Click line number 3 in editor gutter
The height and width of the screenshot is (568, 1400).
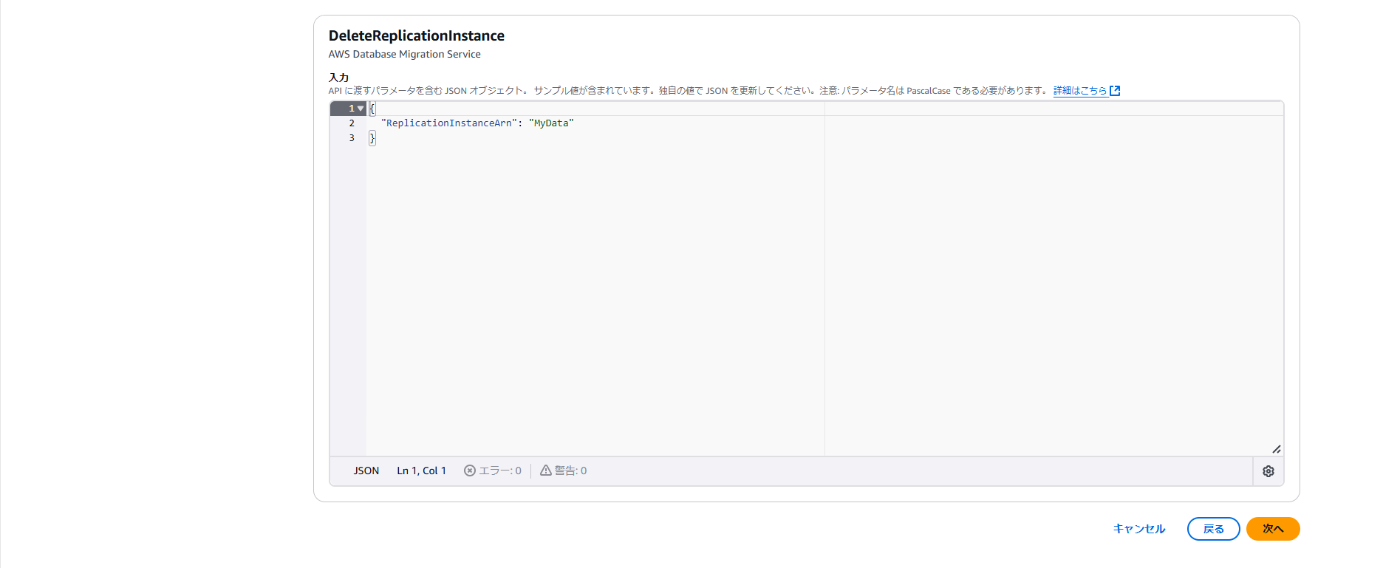pos(351,138)
